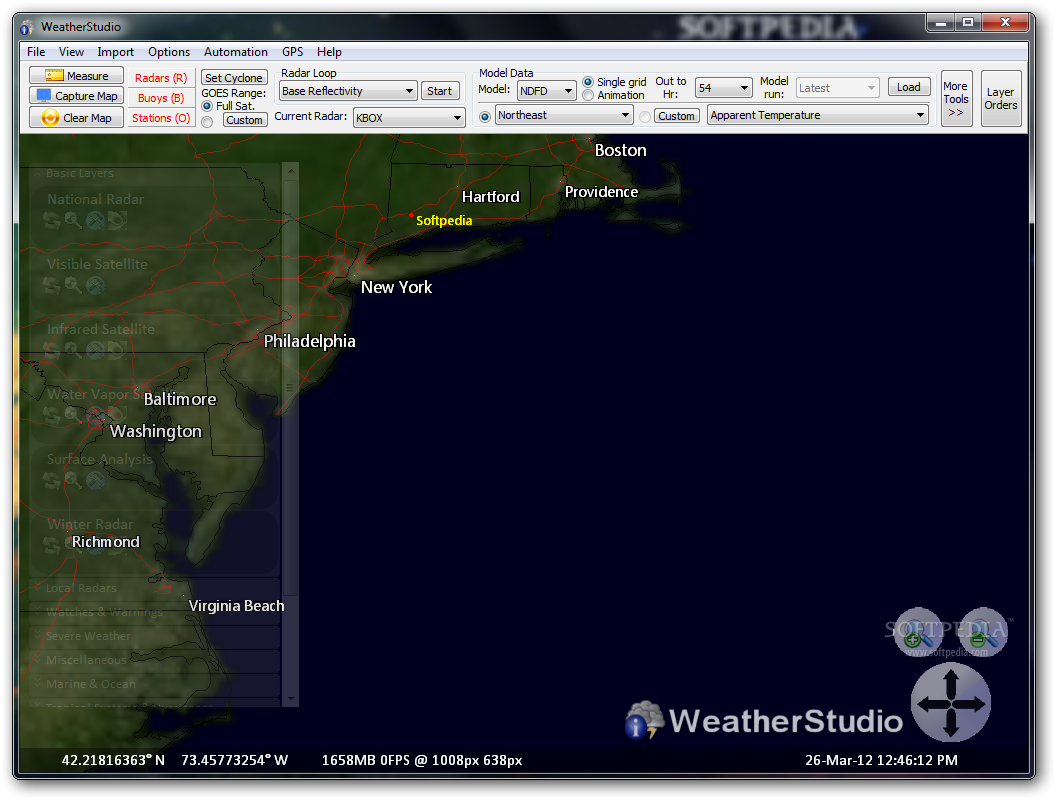Refresh the National Radar layer

(51, 220)
